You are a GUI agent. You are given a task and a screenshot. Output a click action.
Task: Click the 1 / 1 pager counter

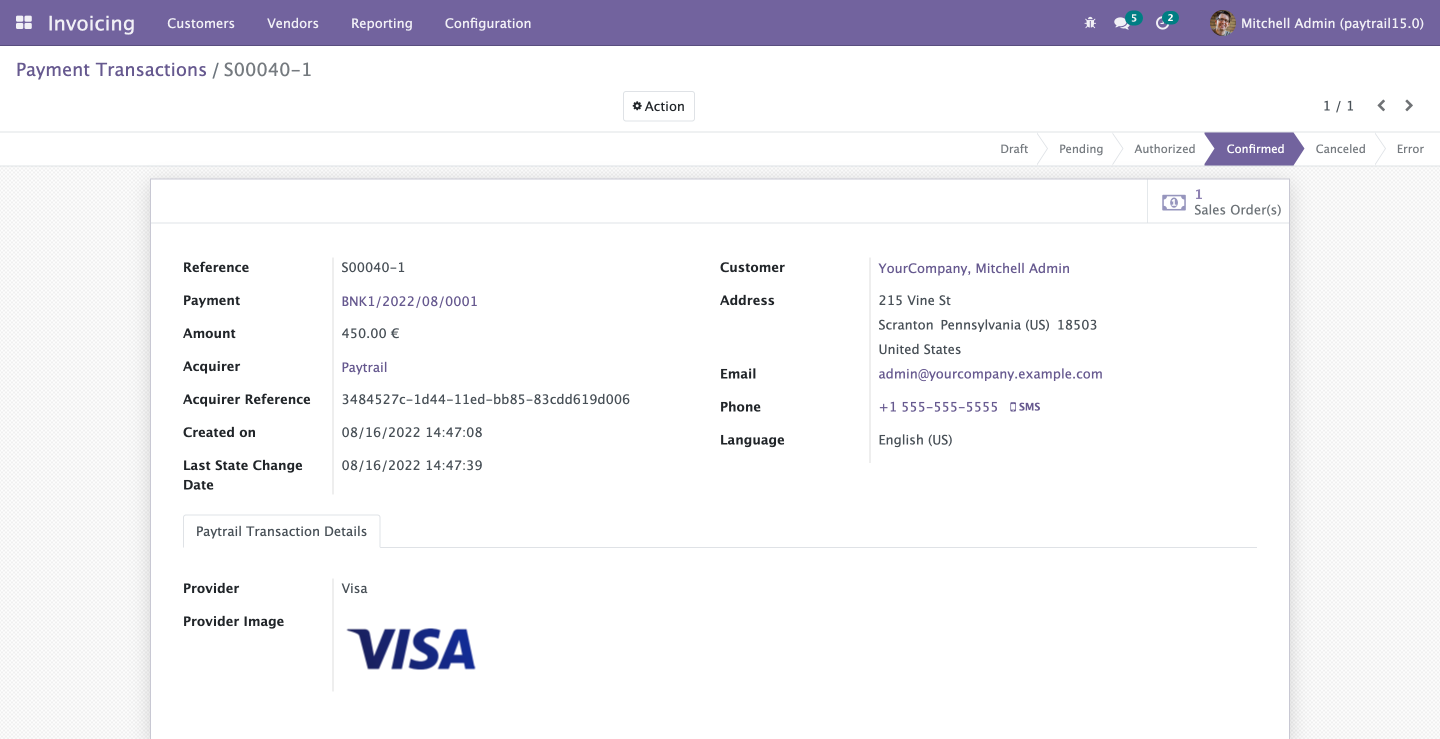point(1338,106)
